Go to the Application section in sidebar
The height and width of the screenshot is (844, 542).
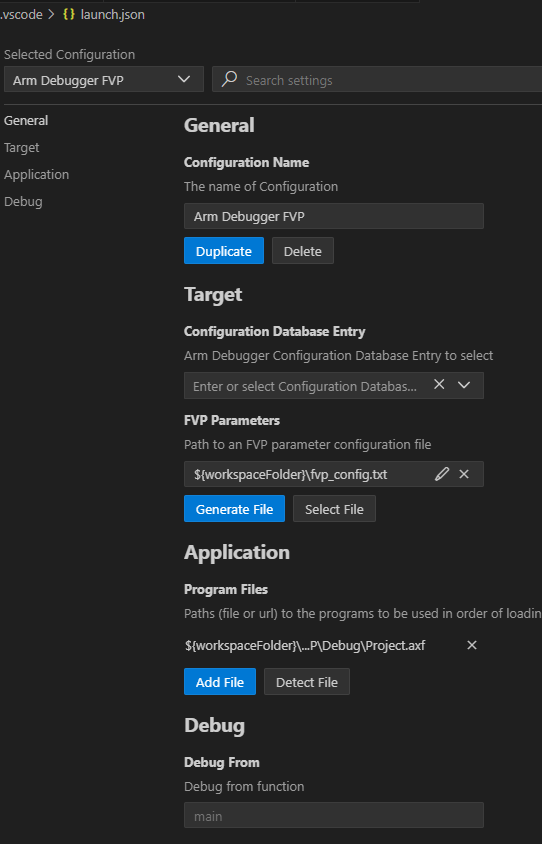coord(37,174)
